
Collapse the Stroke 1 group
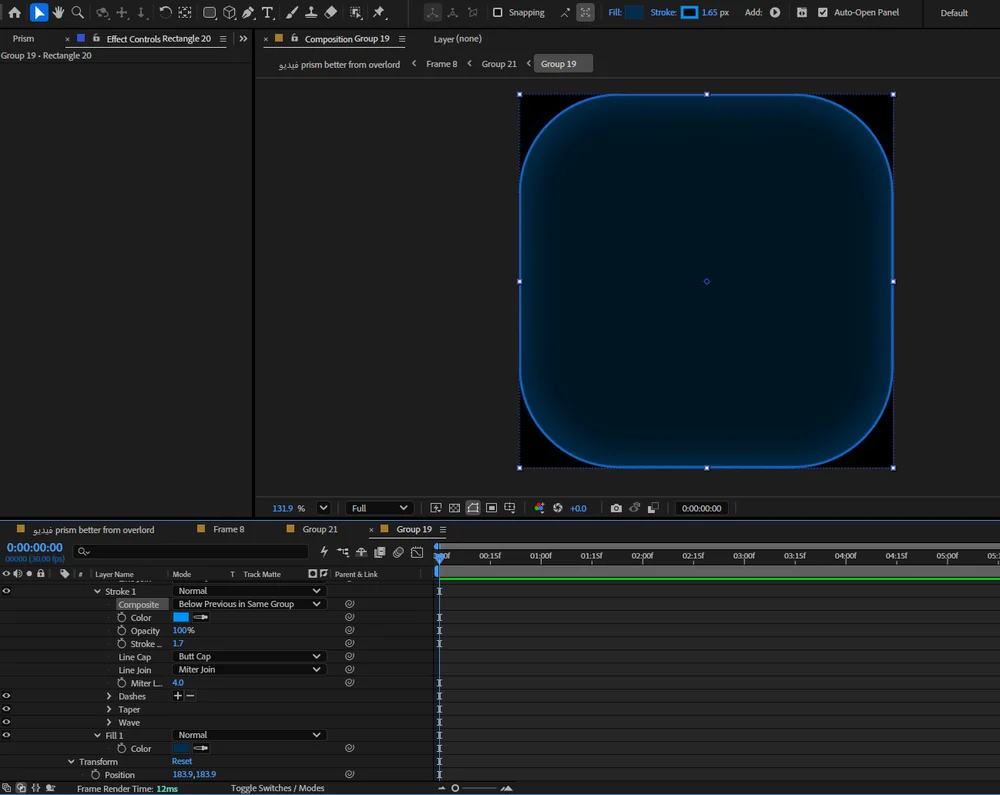point(98,591)
